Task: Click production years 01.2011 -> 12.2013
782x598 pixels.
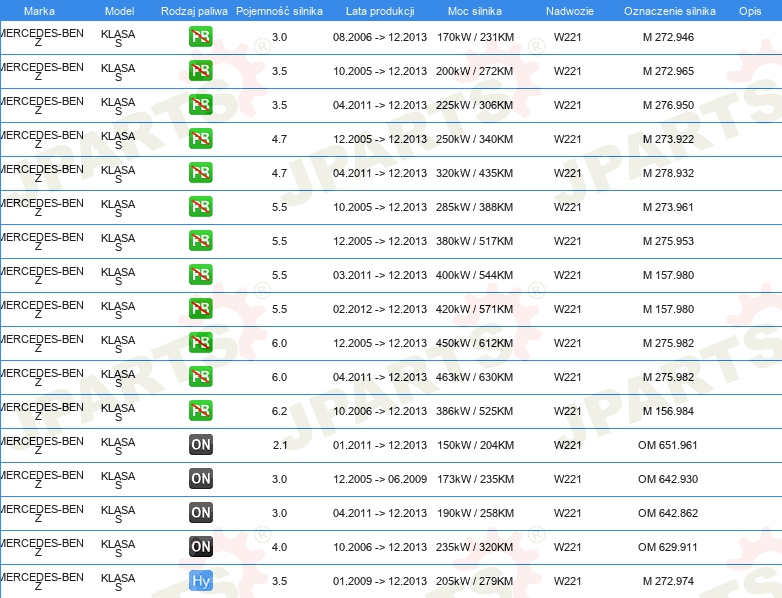Action: [x=380, y=444]
